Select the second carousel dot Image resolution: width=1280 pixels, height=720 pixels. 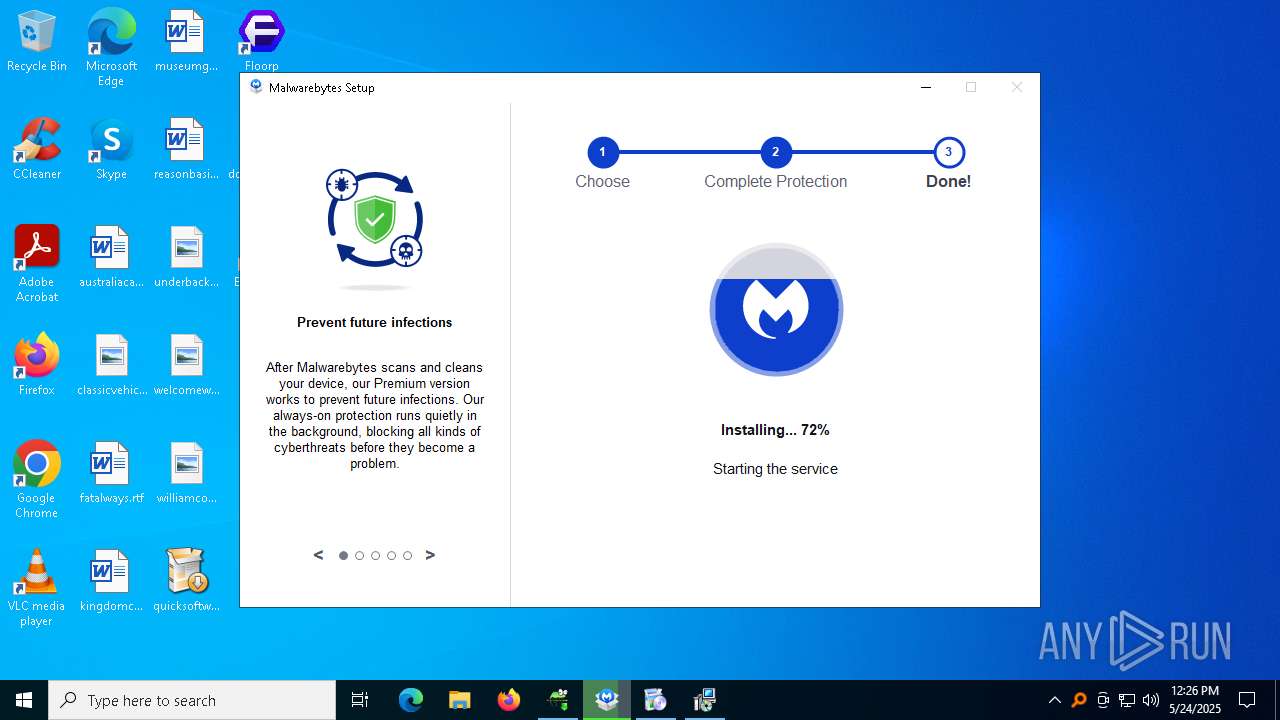point(359,555)
